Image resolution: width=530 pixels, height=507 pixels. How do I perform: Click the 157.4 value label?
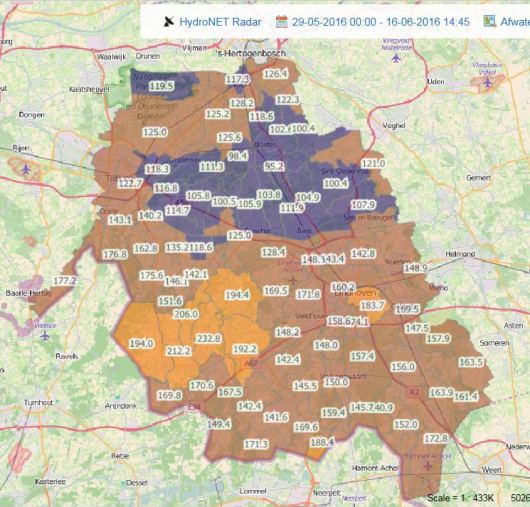(362, 356)
